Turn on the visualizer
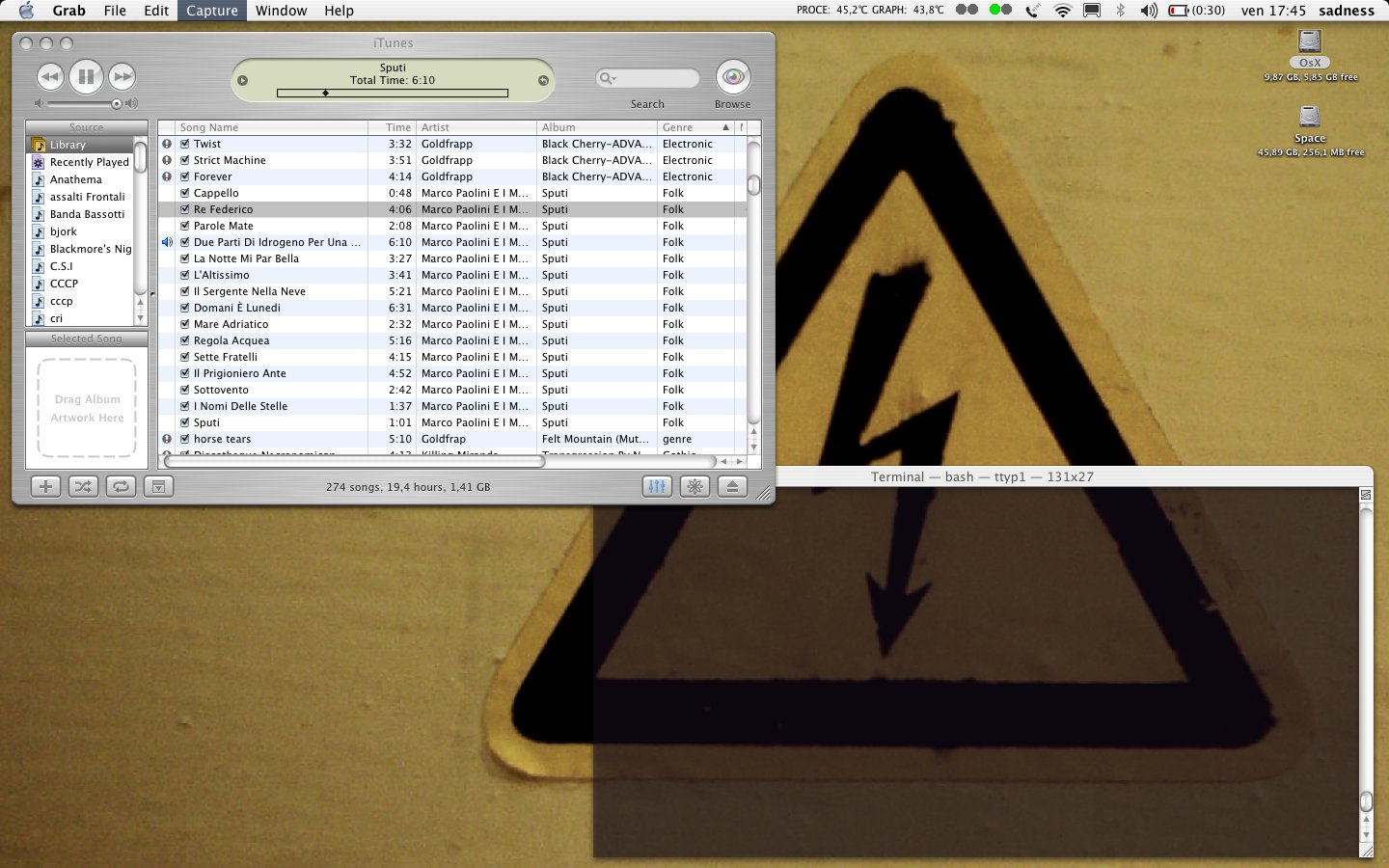1389x868 pixels. [x=694, y=486]
